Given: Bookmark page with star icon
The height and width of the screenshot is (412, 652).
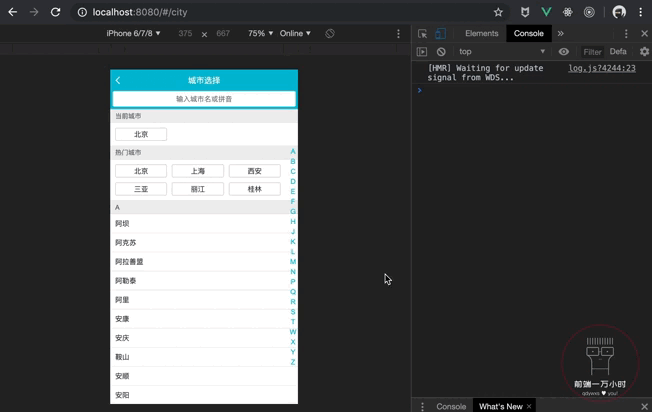Looking at the screenshot, I should 498,12.
